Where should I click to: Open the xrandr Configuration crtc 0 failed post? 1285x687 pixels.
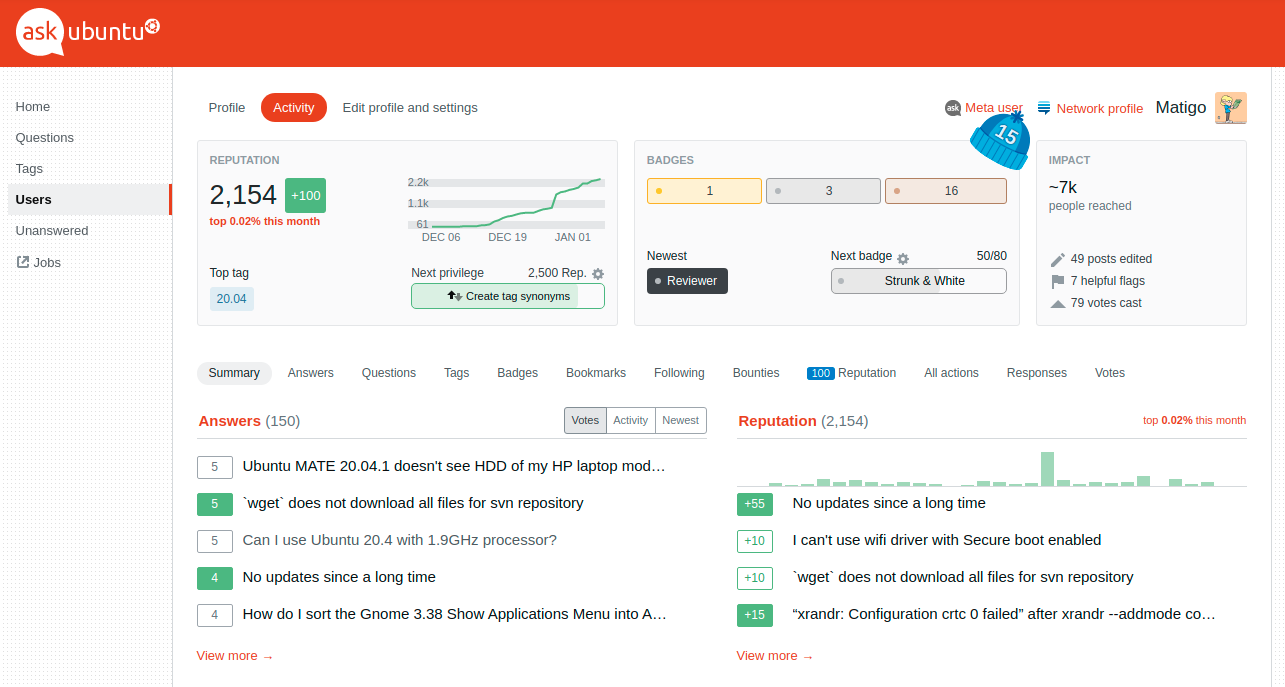point(1005,614)
